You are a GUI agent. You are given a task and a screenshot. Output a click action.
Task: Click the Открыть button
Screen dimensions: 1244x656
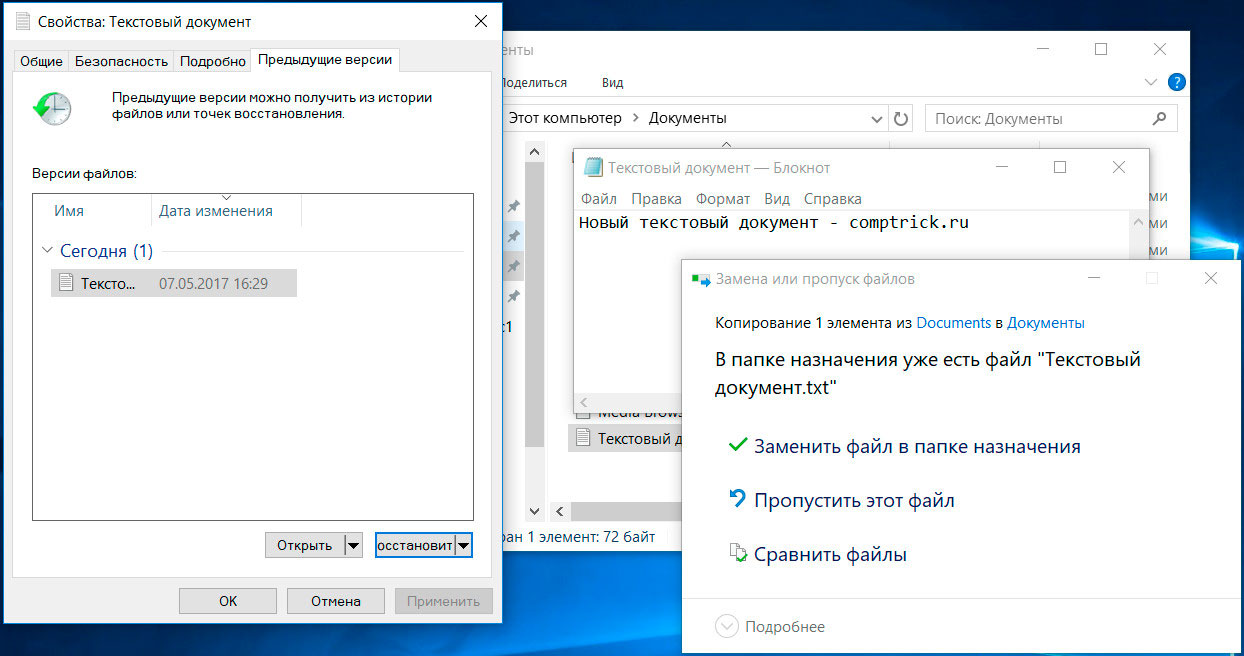click(x=305, y=545)
